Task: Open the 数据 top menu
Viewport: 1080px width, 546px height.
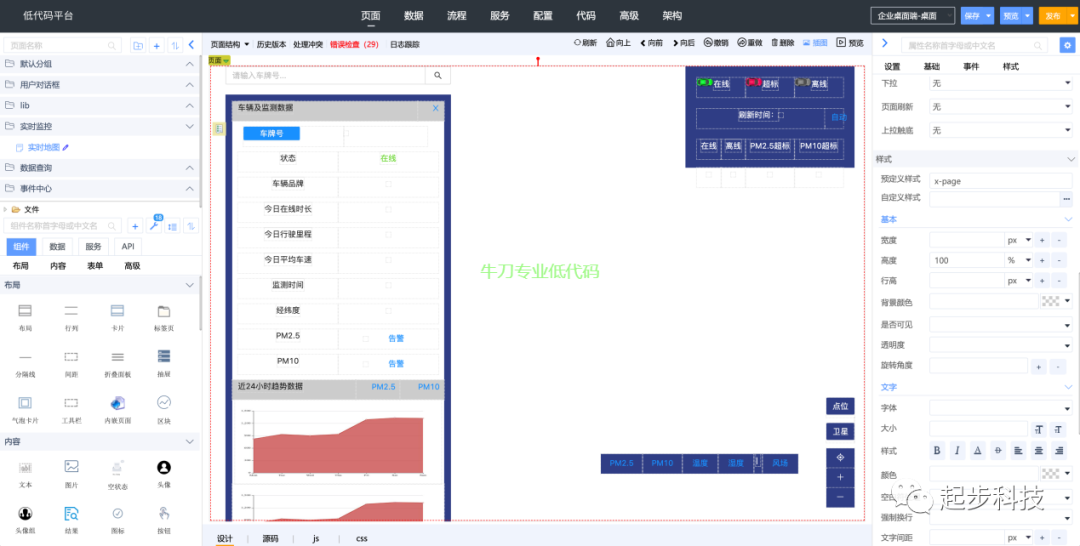Action: point(413,16)
